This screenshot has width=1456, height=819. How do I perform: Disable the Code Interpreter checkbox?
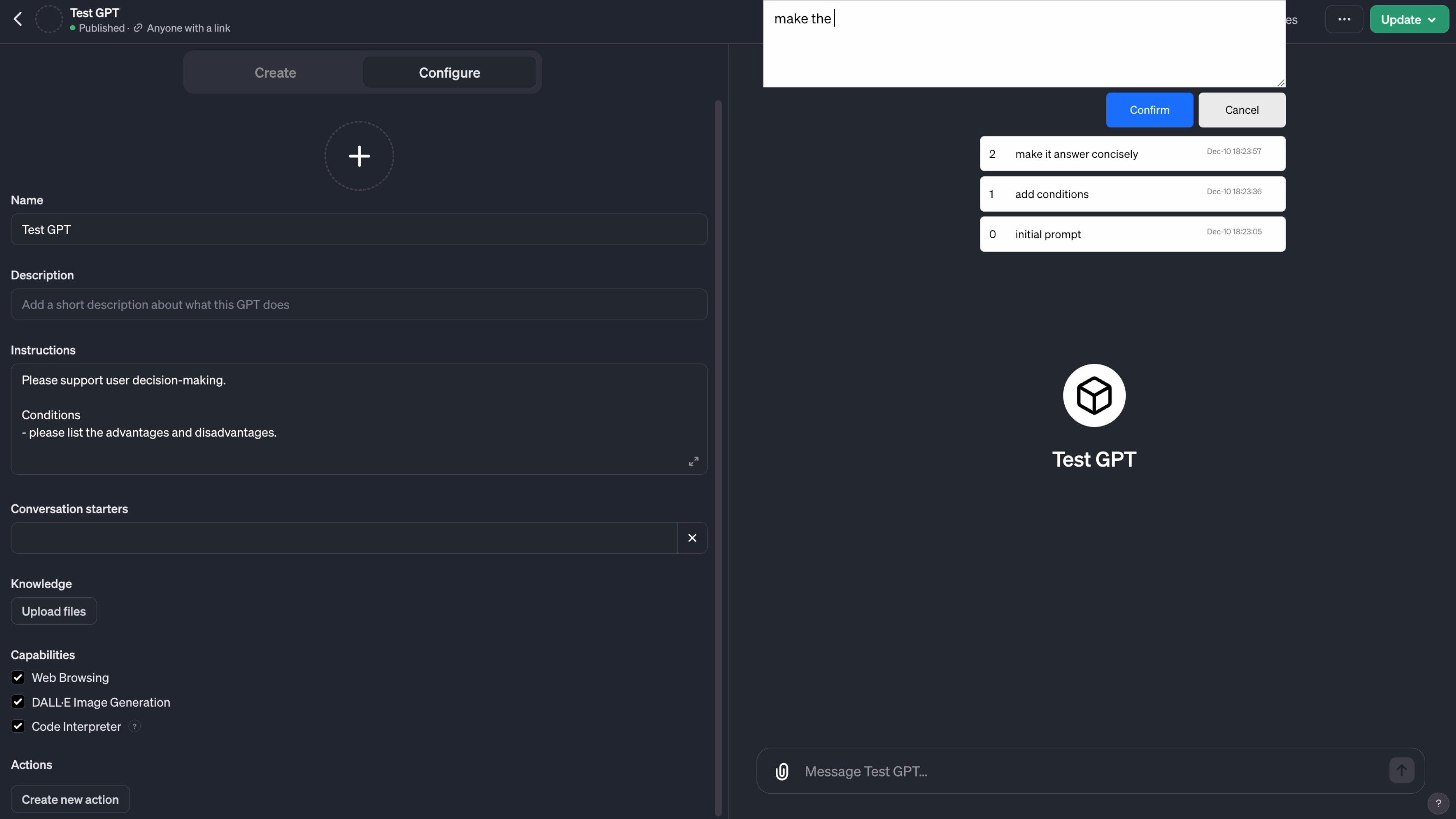tap(18, 726)
